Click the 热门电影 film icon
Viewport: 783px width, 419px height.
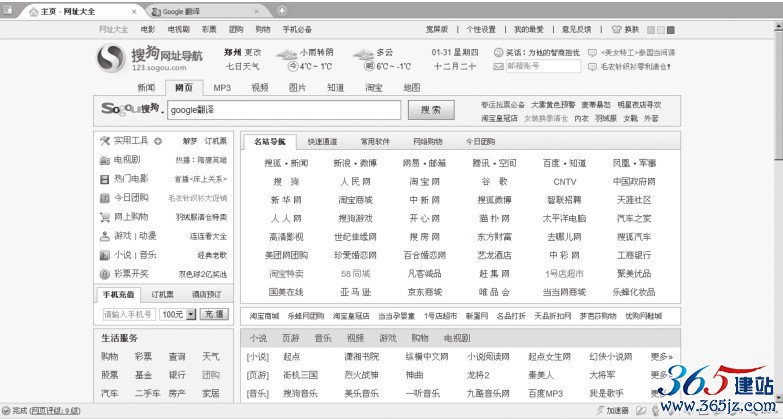[x=104, y=179]
